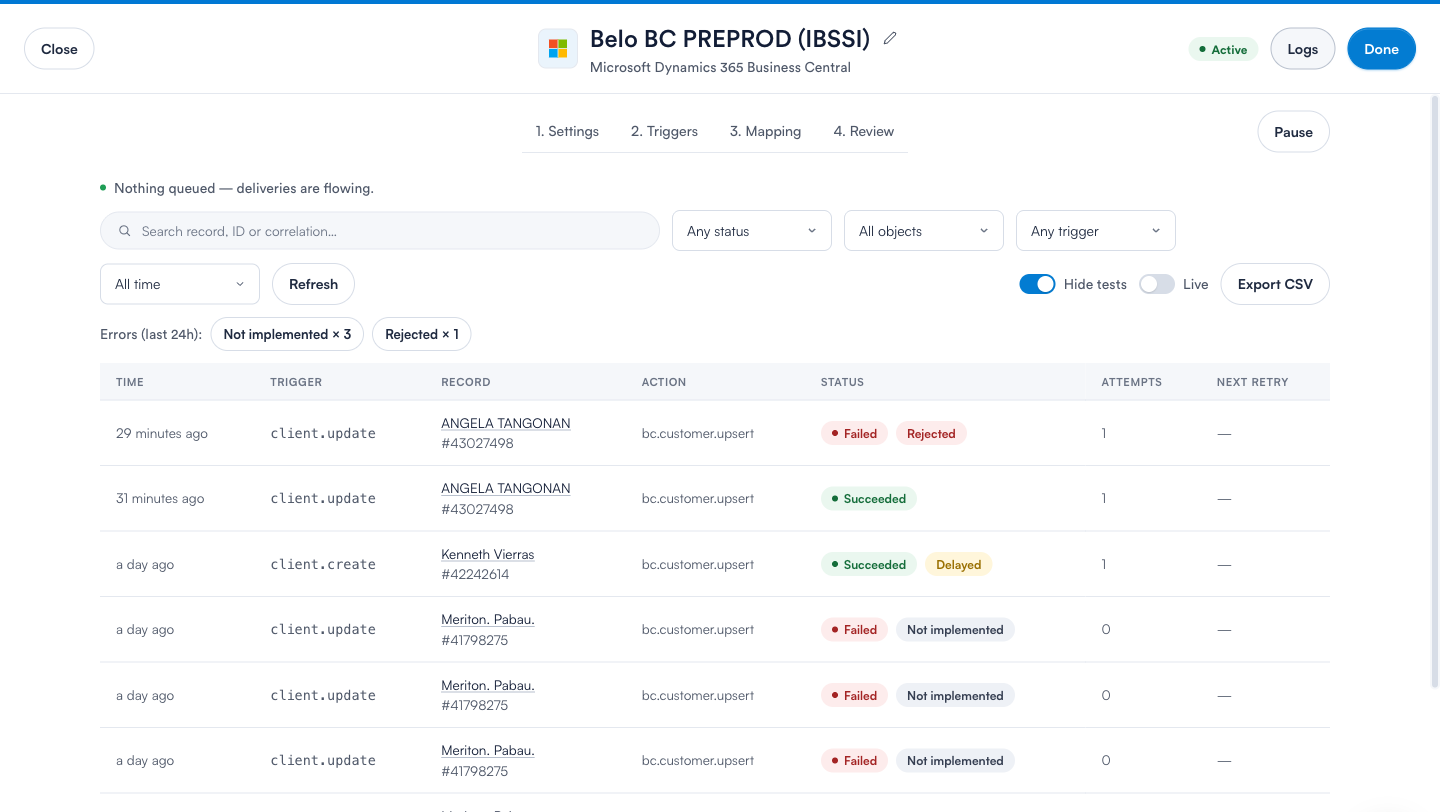
Task: Click the Refresh button
Action: point(313,284)
